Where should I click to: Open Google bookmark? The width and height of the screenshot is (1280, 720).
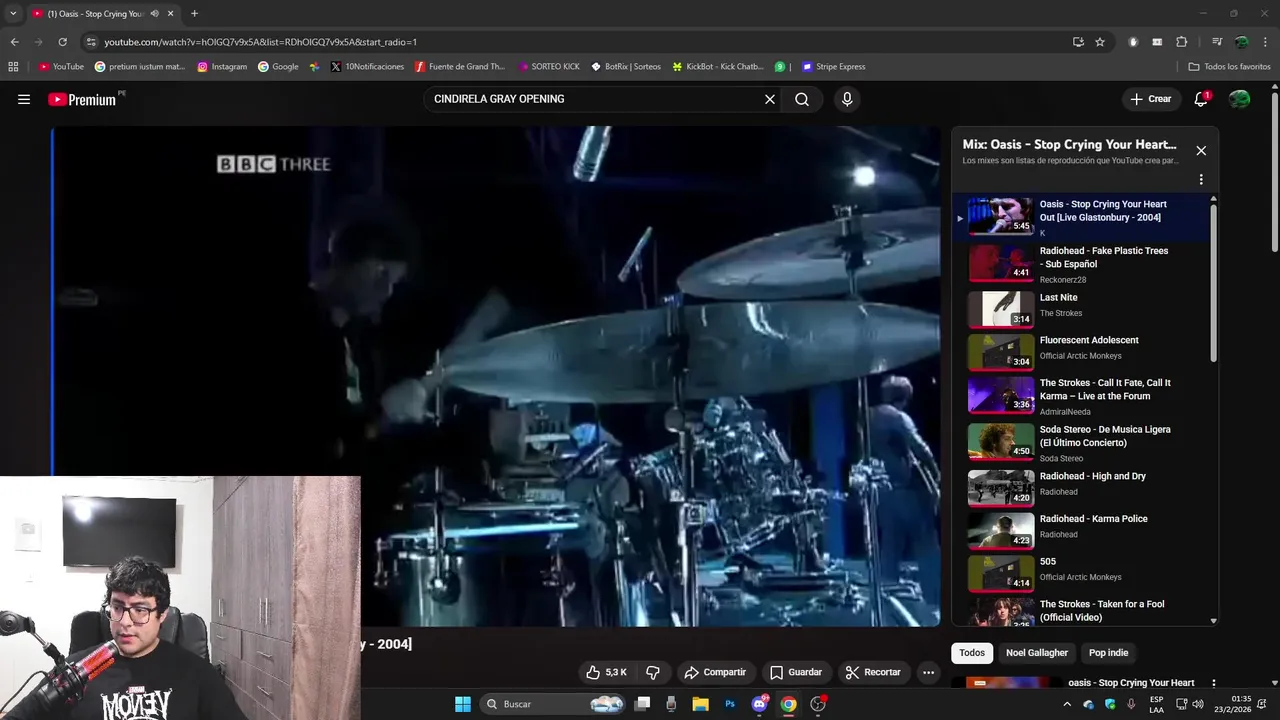tap(278, 67)
